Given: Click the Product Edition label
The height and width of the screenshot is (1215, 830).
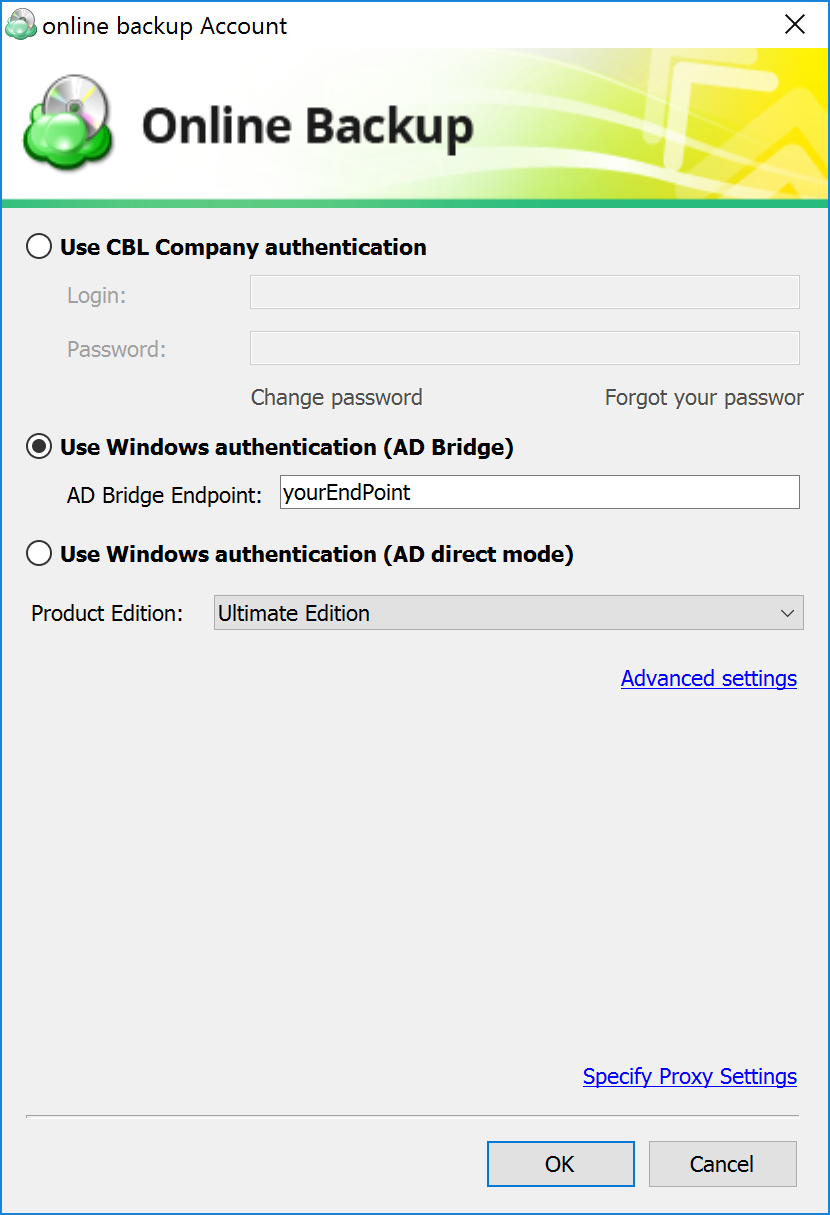Looking at the screenshot, I should click(107, 613).
